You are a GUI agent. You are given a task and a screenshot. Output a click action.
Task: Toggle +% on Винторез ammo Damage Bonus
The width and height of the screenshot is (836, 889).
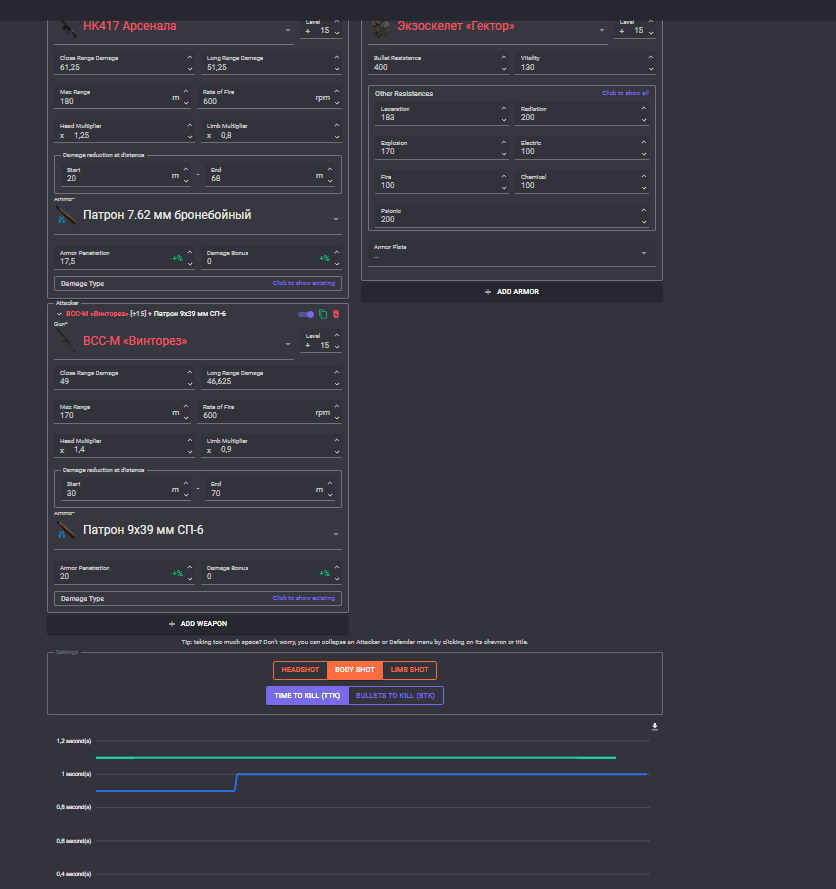tap(324, 573)
